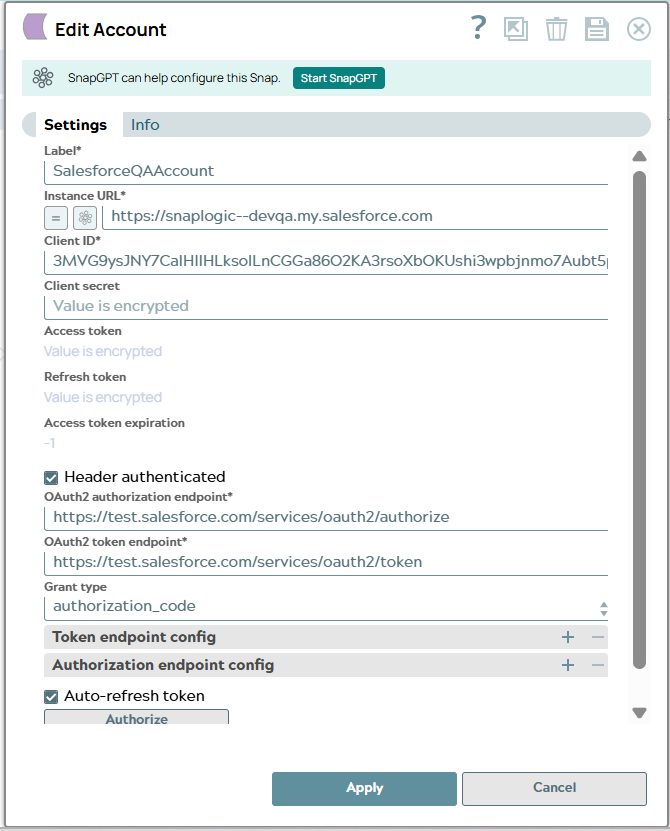Edit the OAuth2 token endpoint field
The image size is (670, 831).
click(326, 563)
